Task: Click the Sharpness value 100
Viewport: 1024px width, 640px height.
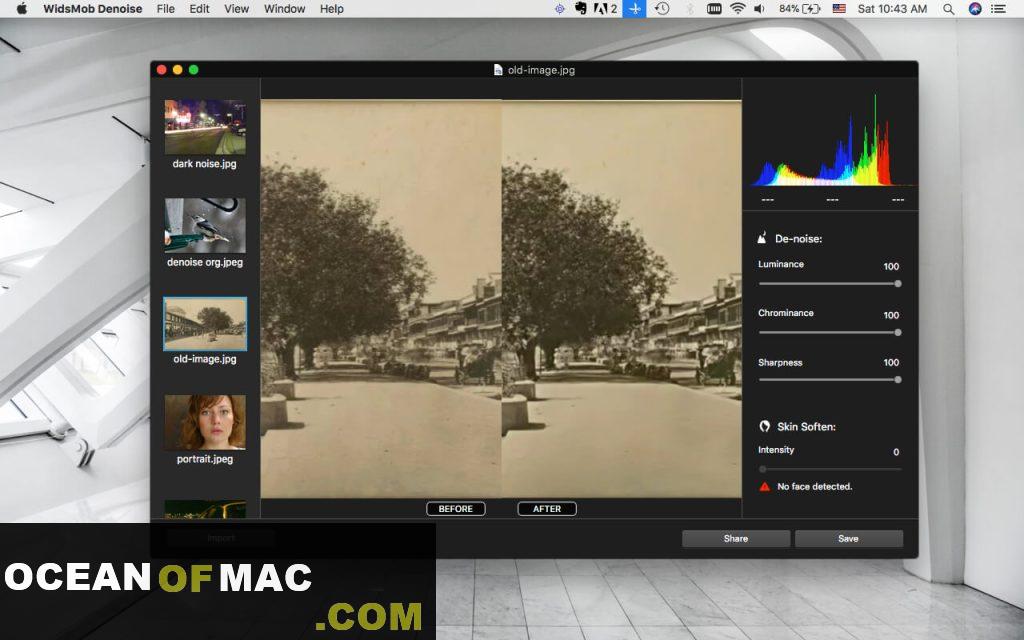Action: 891,362
